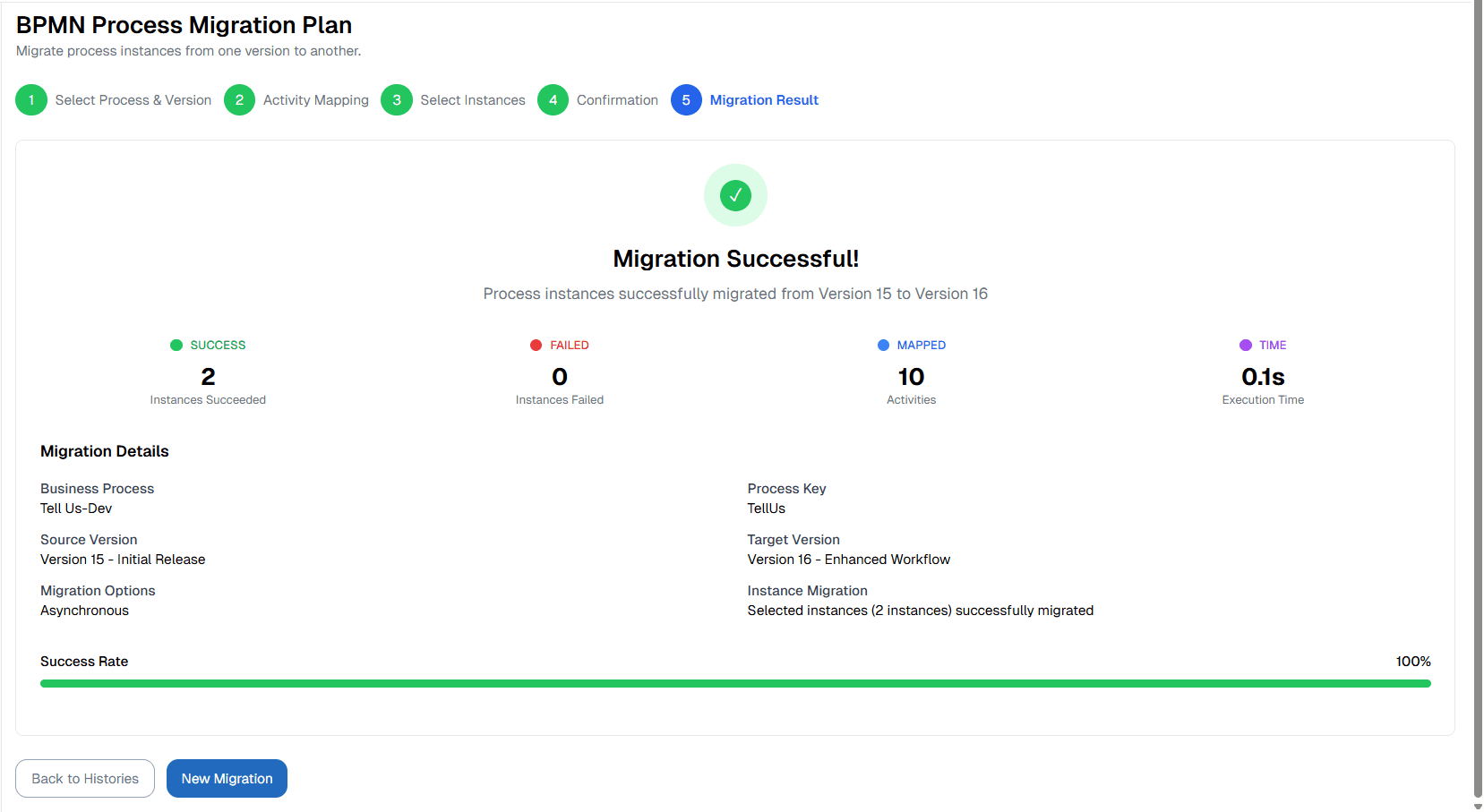The width and height of the screenshot is (1484, 812).
Task: Click the purple TIME indicator dot
Action: pyautogui.click(x=1244, y=345)
